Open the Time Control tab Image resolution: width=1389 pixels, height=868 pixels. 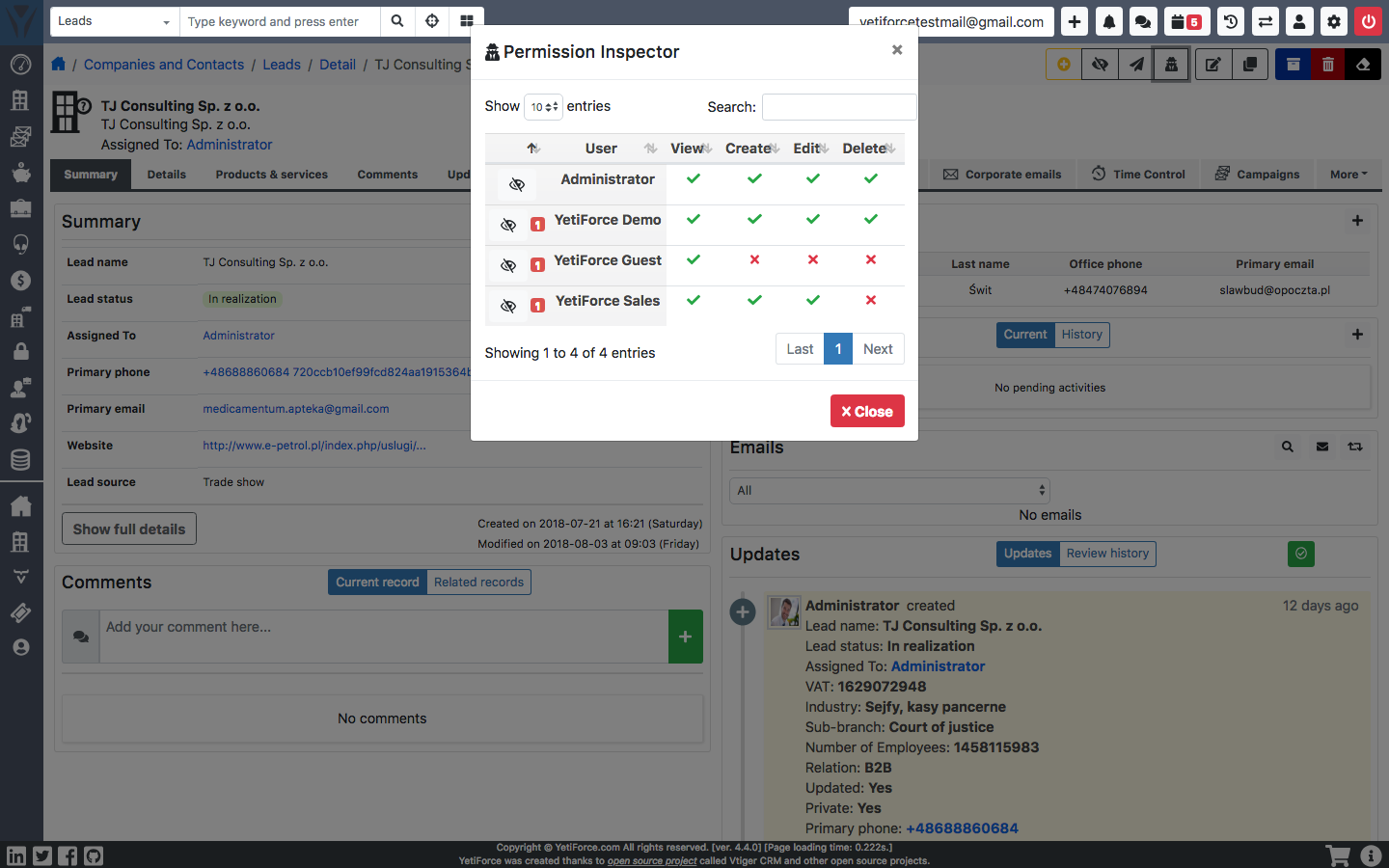[x=1139, y=175]
